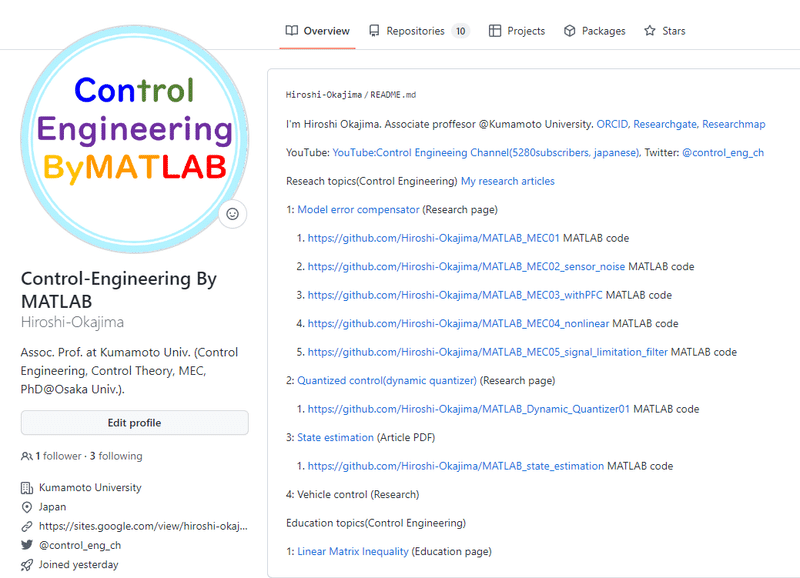The height and width of the screenshot is (578, 800).
Task: Click the Twitter bird icon in sidebar
Action: click(x=26, y=545)
